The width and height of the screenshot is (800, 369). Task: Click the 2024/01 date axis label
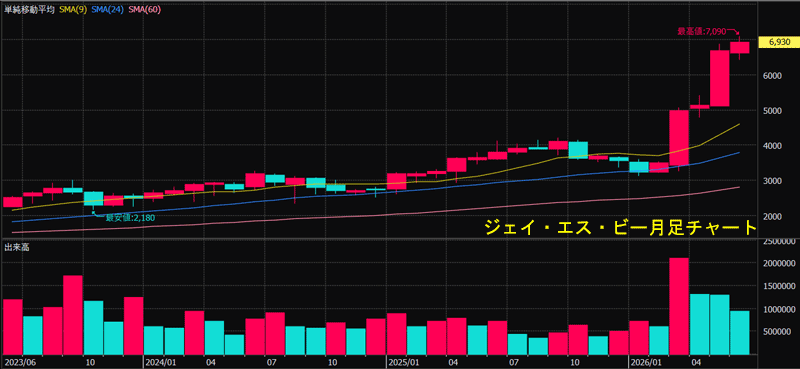pos(160,362)
